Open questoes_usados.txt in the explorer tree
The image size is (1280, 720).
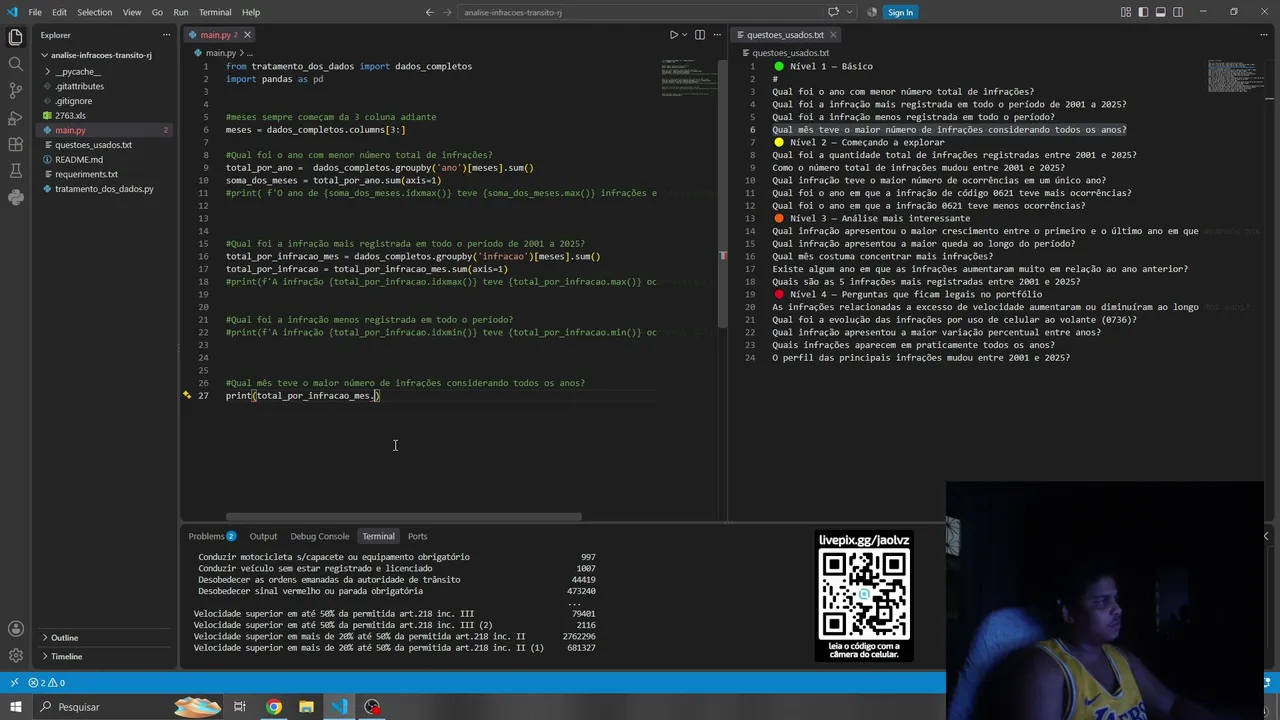coord(93,145)
